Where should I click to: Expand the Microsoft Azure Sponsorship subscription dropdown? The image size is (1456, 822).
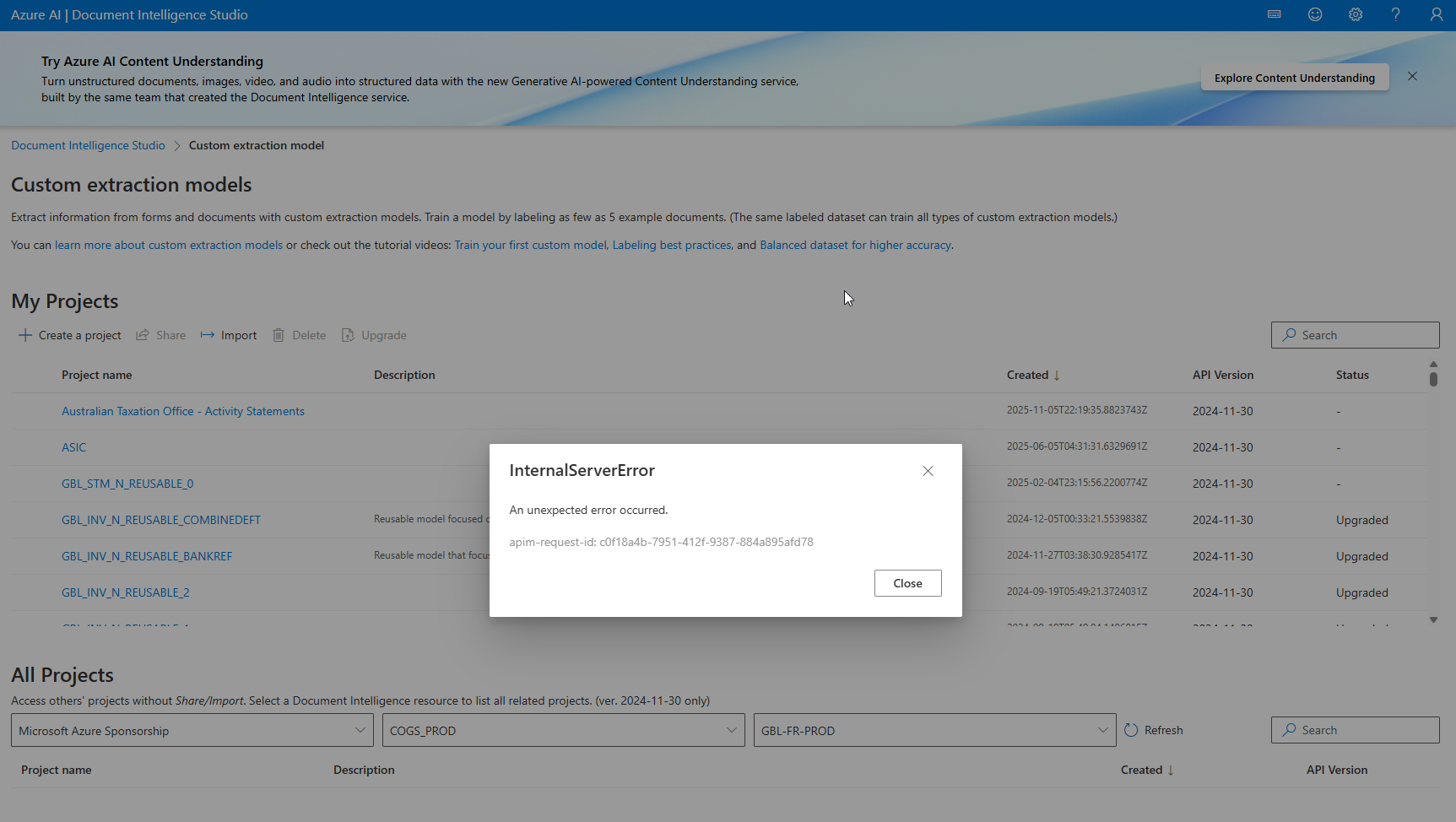pyautogui.click(x=192, y=731)
